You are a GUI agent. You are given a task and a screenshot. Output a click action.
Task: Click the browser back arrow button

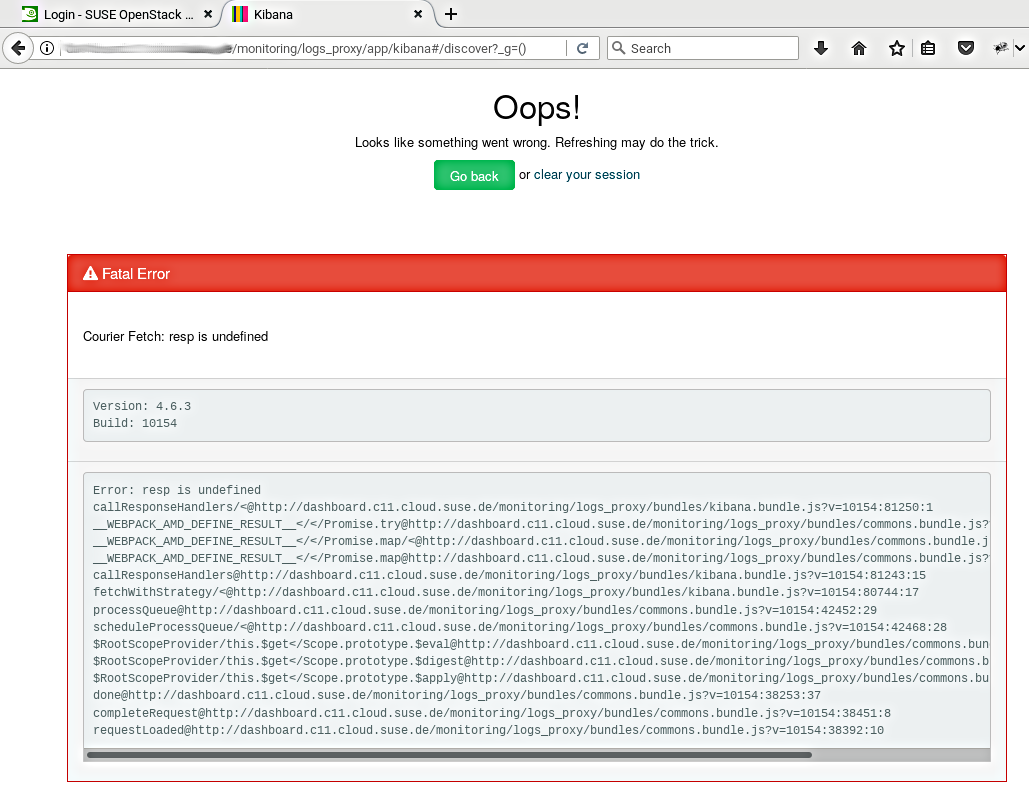17,48
